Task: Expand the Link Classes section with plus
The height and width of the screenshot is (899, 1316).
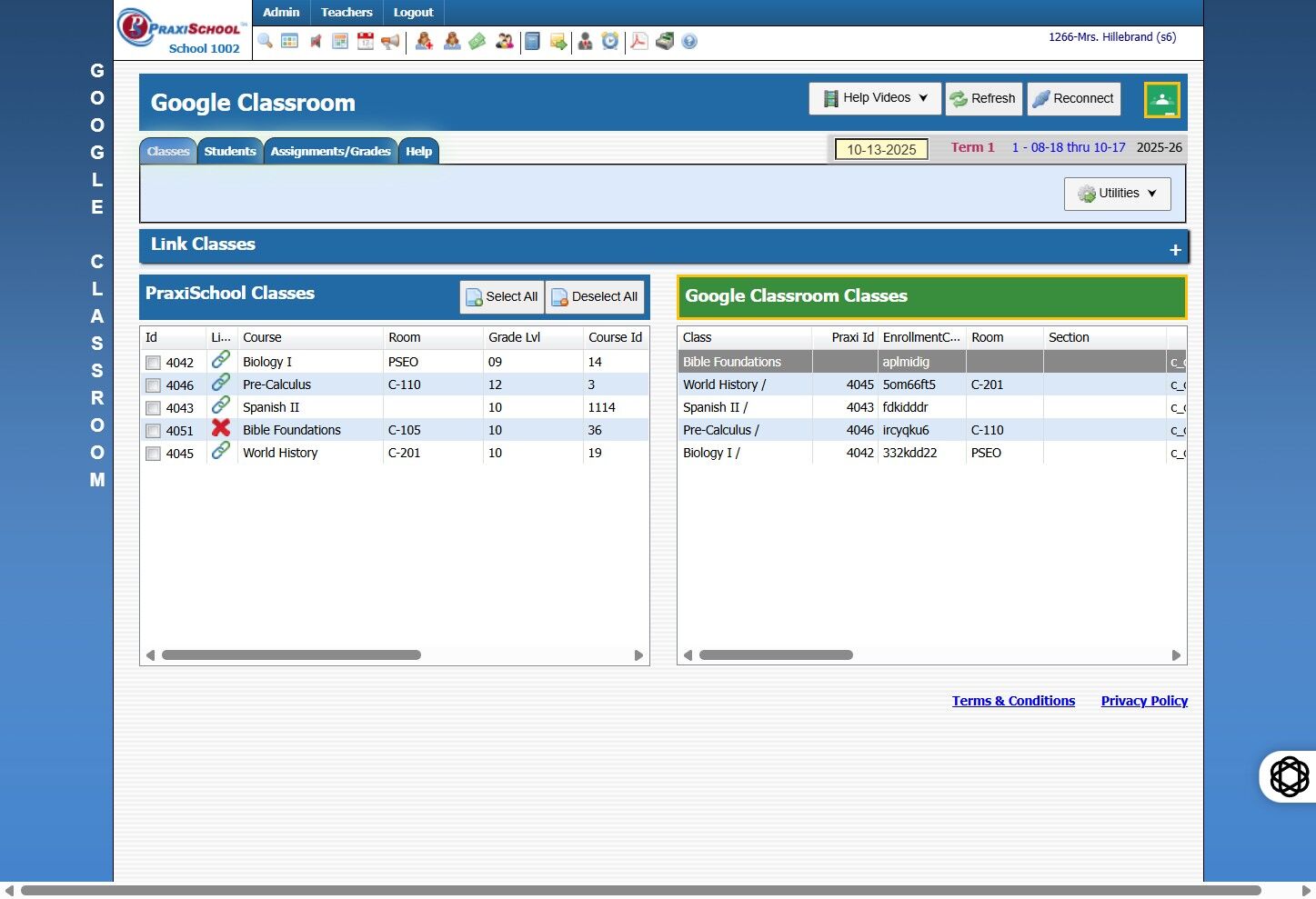Action: [x=1175, y=250]
